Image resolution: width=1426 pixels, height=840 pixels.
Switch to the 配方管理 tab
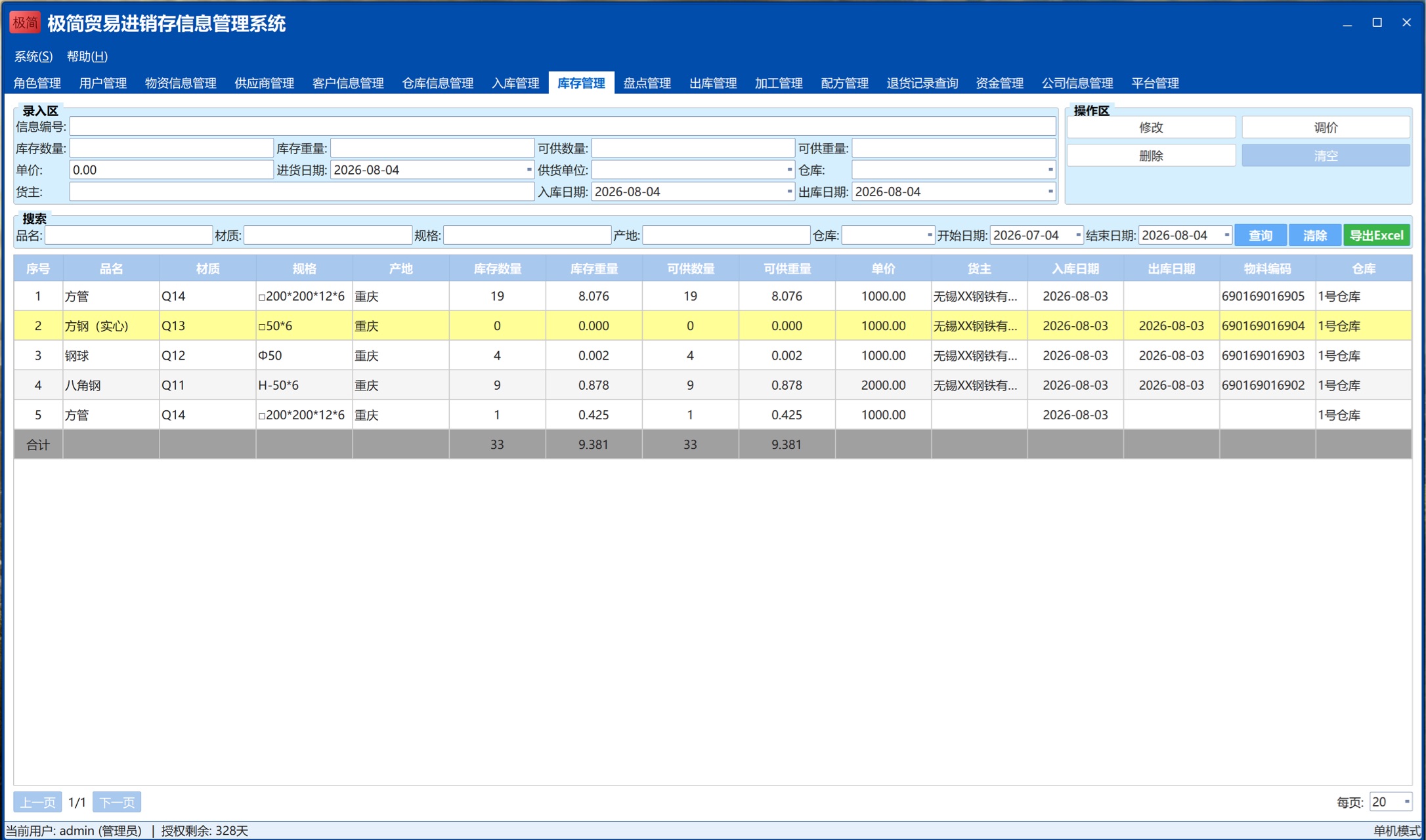pos(845,83)
